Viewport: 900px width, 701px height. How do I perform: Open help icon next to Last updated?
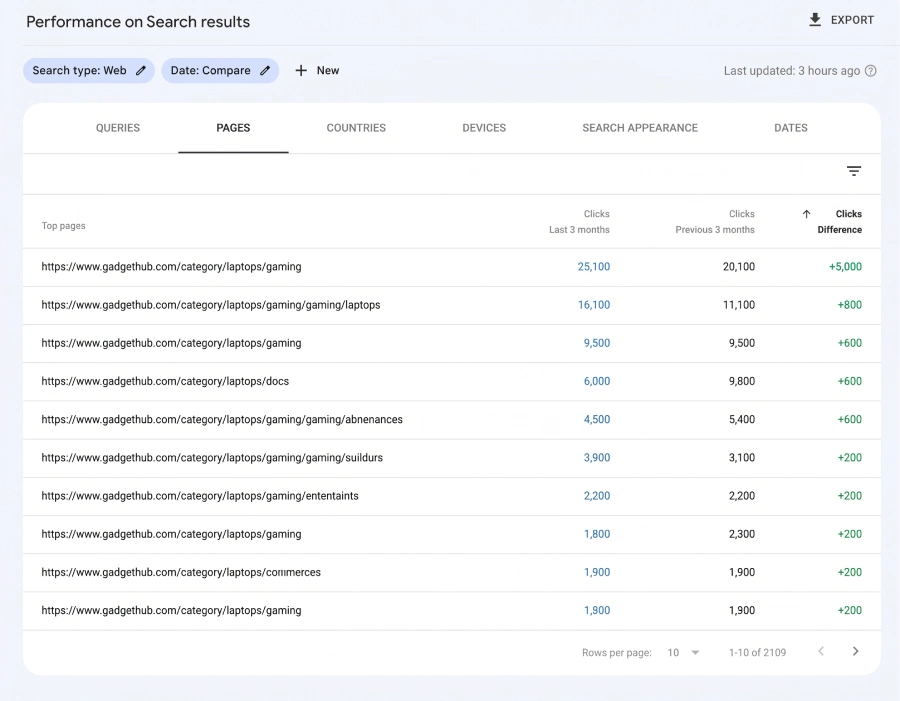coord(871,71)
